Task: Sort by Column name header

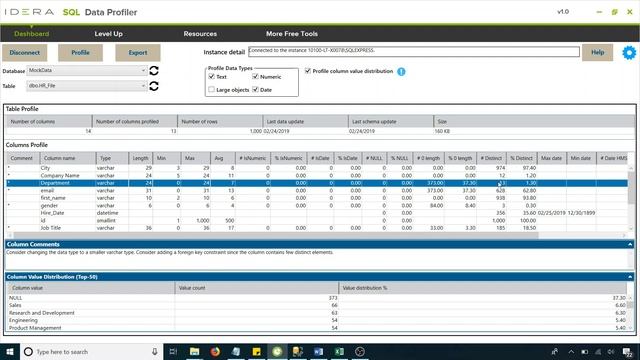Action: tap(67, 158)
